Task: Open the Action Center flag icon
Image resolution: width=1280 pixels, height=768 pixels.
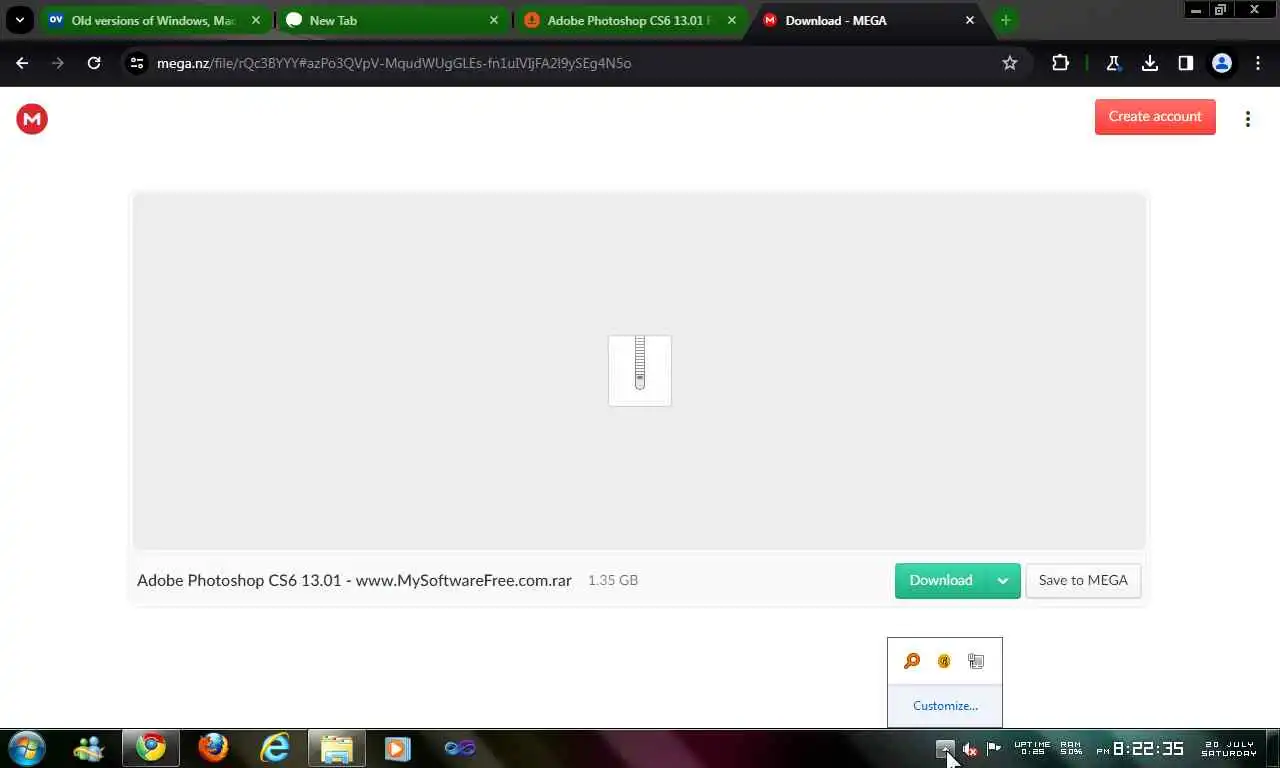Action: [994, 748]
